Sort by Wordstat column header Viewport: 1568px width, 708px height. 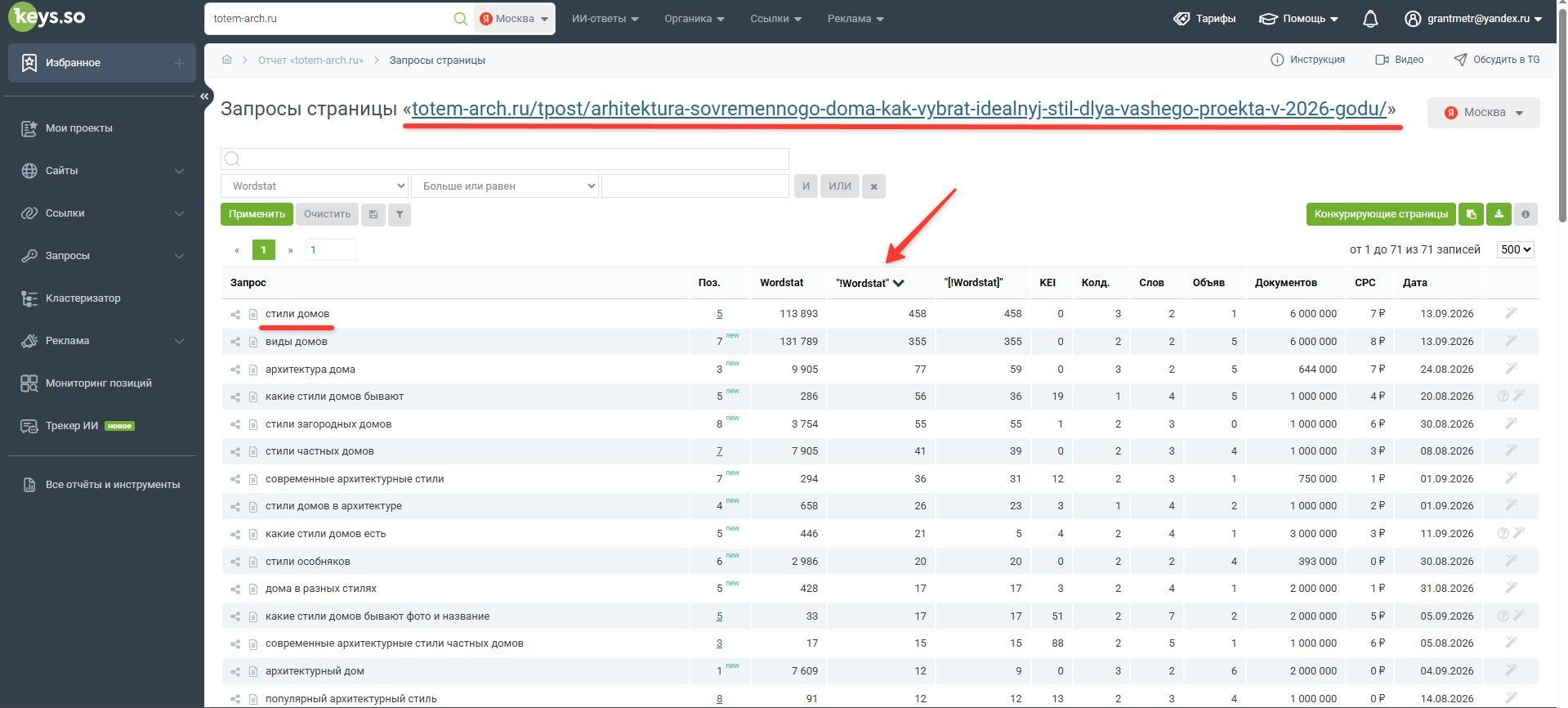(782, 283)
